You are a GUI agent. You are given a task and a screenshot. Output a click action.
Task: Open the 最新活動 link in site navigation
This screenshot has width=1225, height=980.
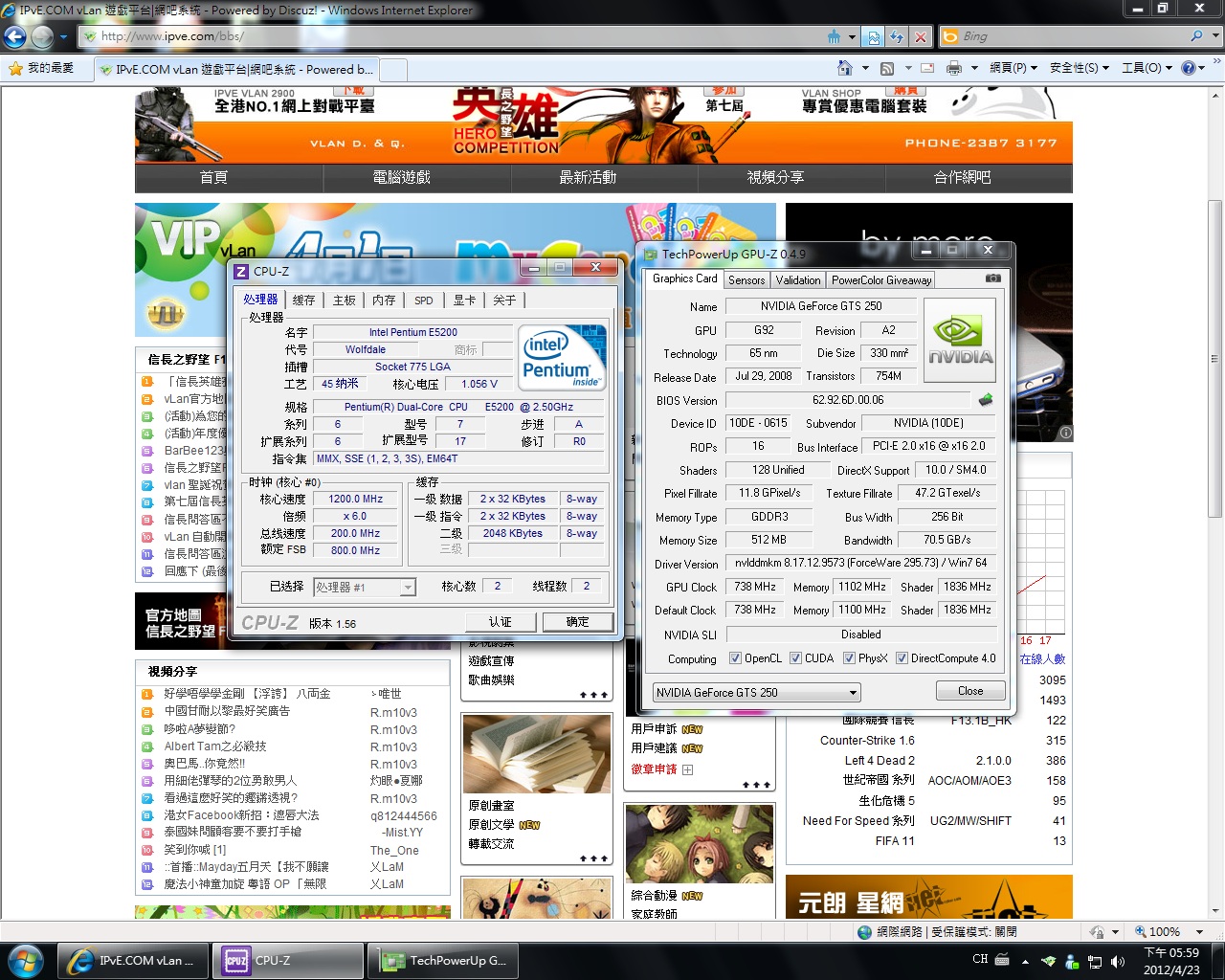(x=588, y=177)
